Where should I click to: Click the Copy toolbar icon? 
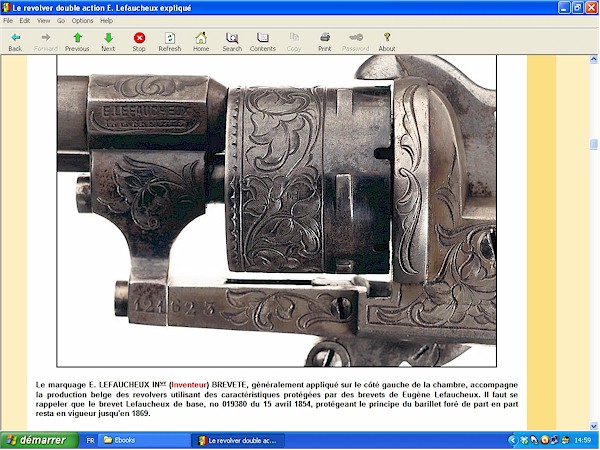(x=294, y=38)
